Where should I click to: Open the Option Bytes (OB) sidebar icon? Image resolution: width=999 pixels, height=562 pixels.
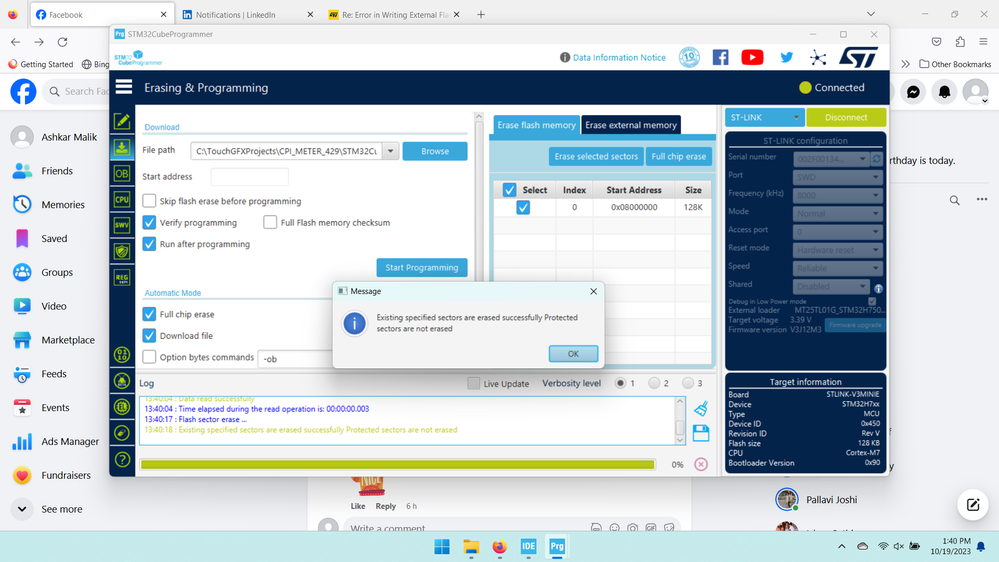coord(122,173)
